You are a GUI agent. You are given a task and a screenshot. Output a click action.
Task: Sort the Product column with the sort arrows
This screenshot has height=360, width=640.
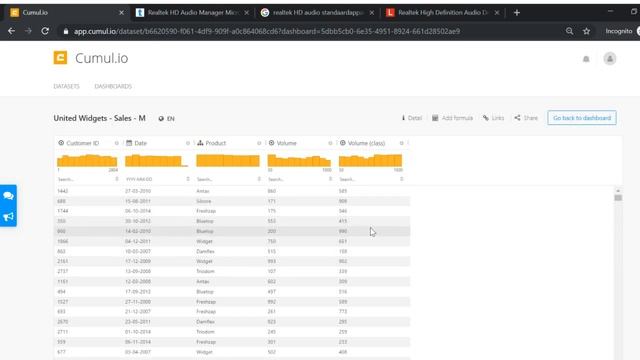tap(259, 179)
